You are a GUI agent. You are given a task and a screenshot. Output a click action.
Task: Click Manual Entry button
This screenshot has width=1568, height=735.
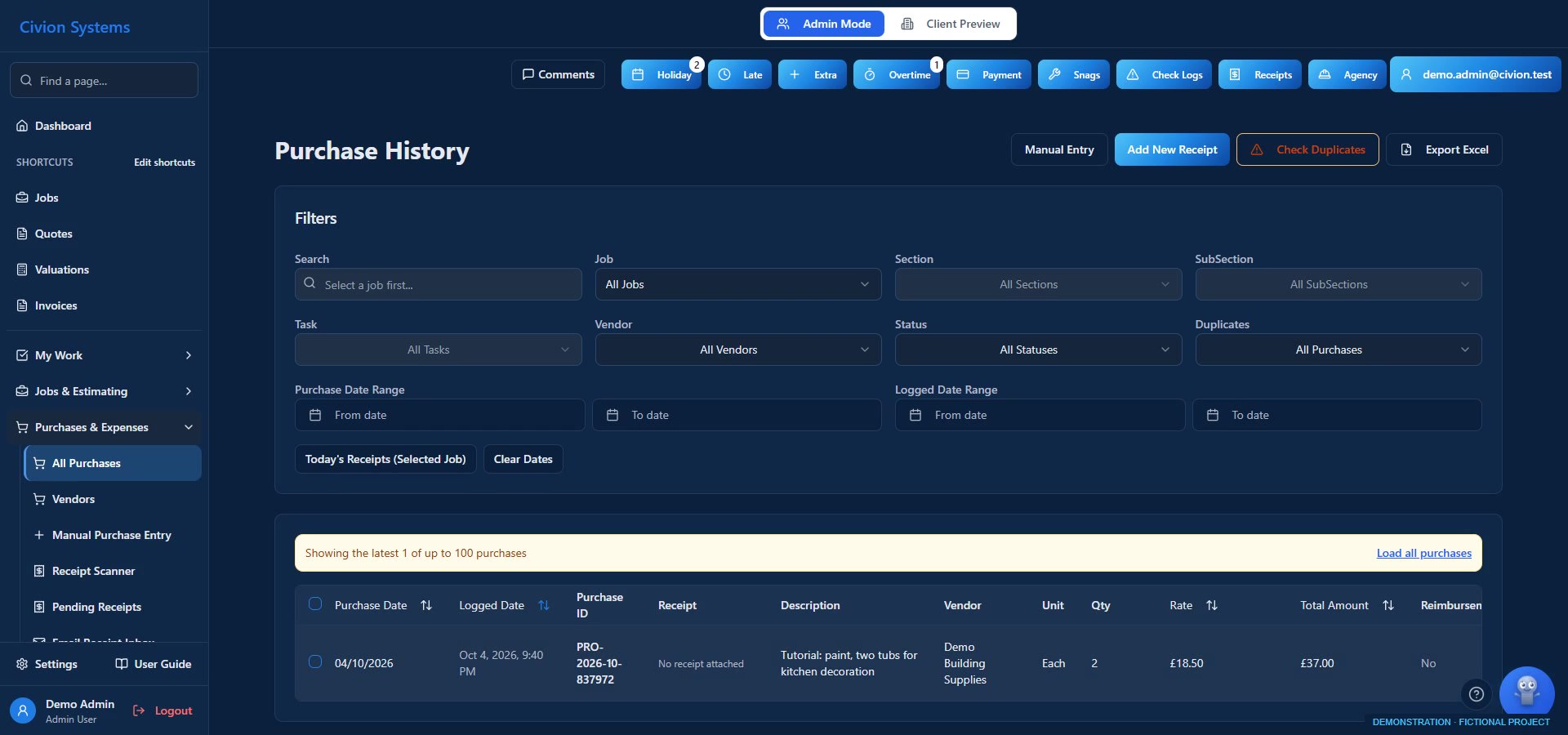1059,149
